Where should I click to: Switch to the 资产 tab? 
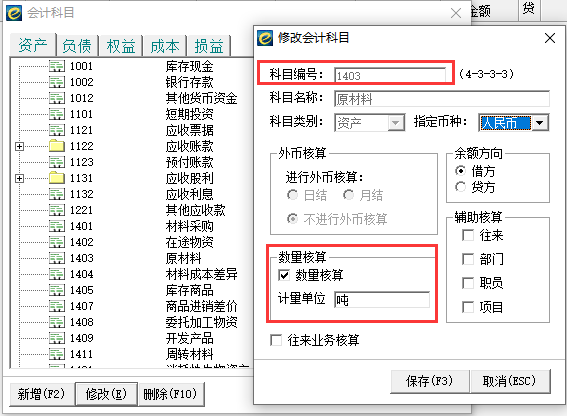[x=33, y=45]
